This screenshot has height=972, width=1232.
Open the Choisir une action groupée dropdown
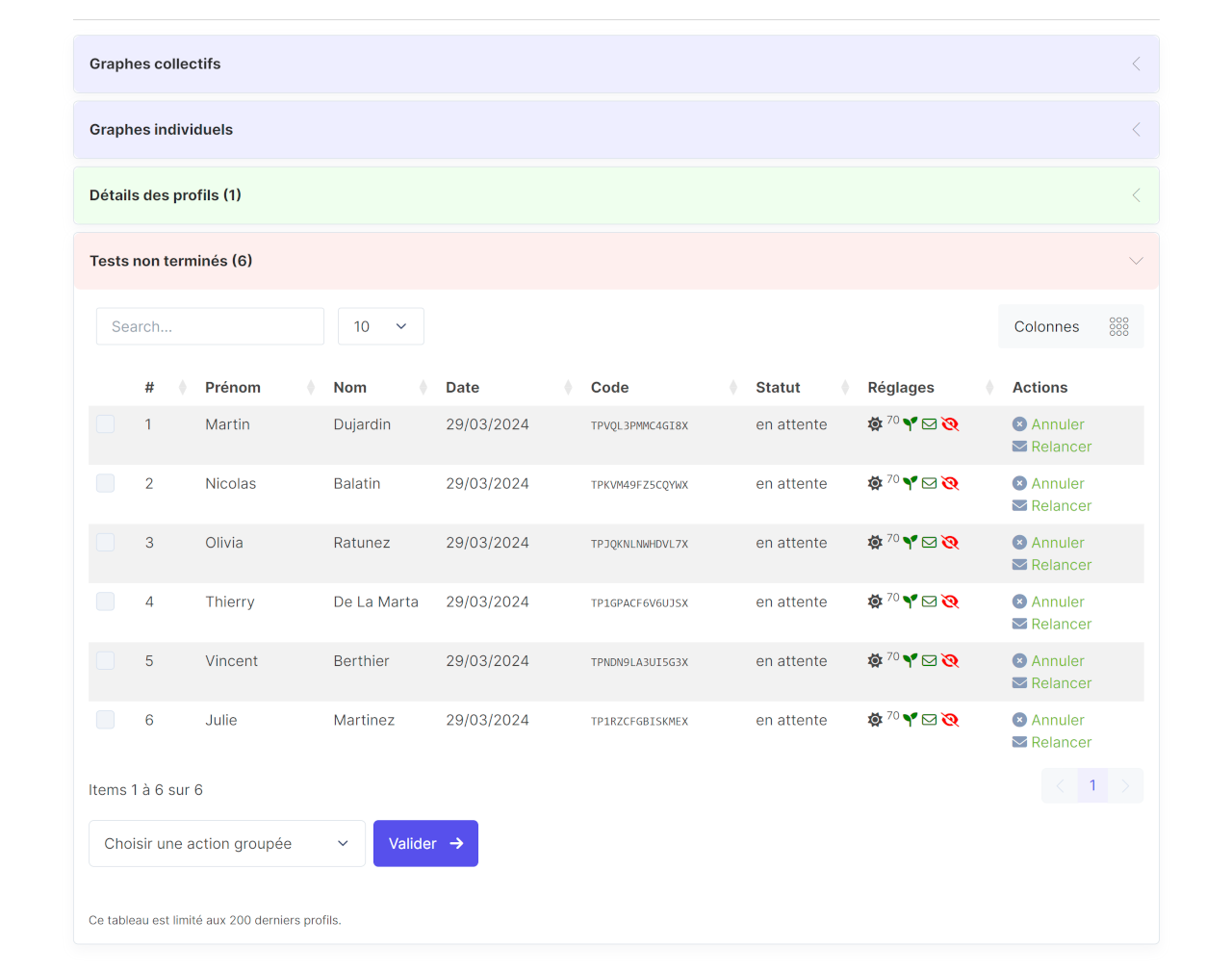(x=227, y=844)
